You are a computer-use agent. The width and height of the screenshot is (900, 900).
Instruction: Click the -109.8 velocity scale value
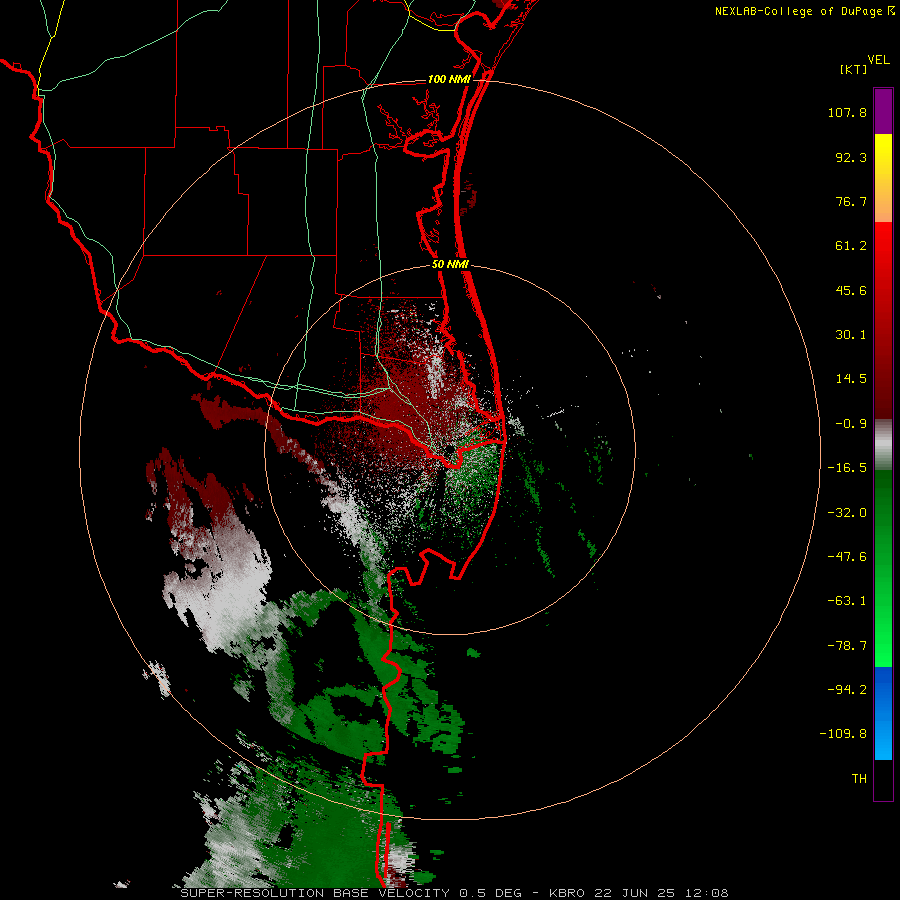coord(843,734)
